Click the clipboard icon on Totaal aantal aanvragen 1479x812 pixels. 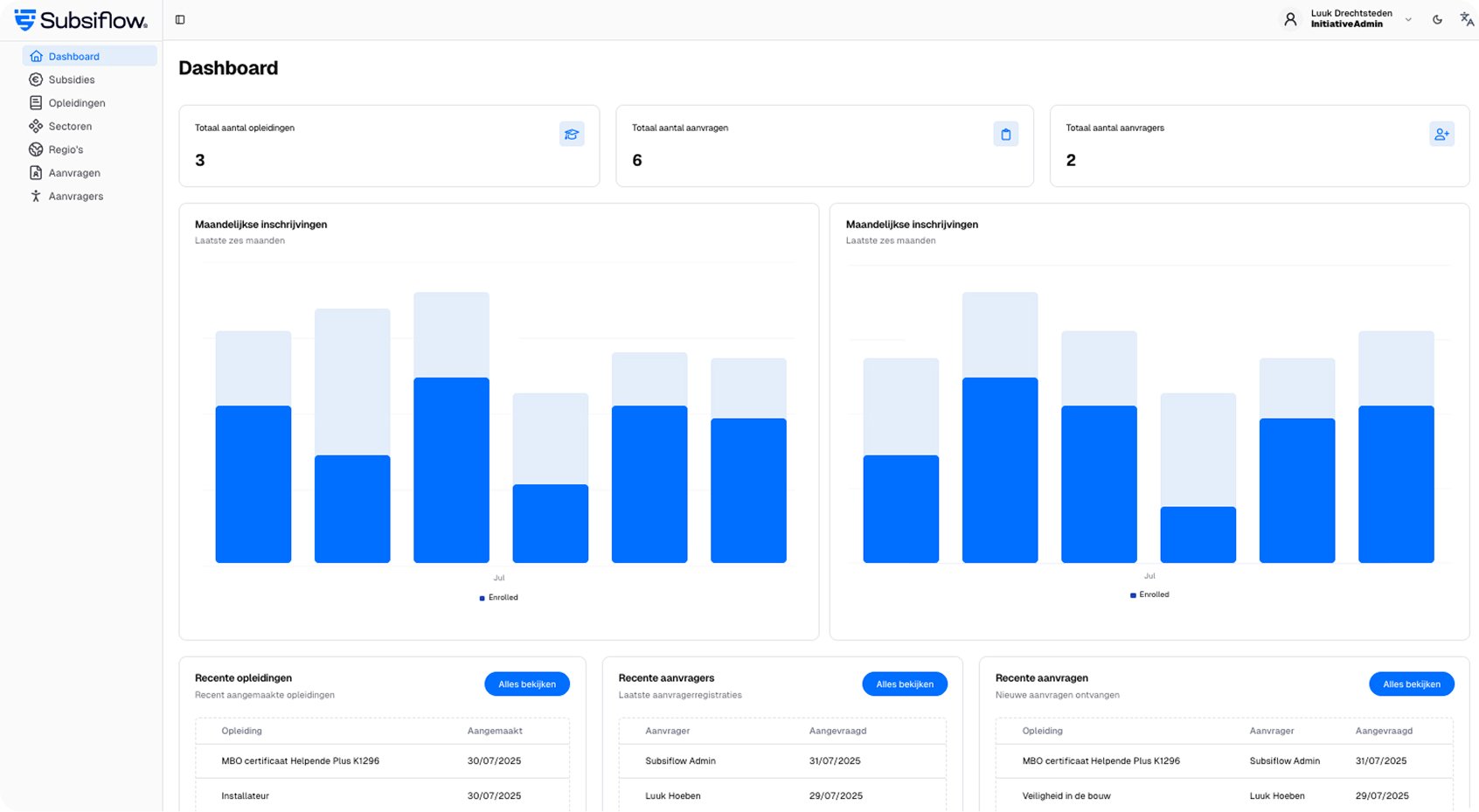(x=1006, y=133)
